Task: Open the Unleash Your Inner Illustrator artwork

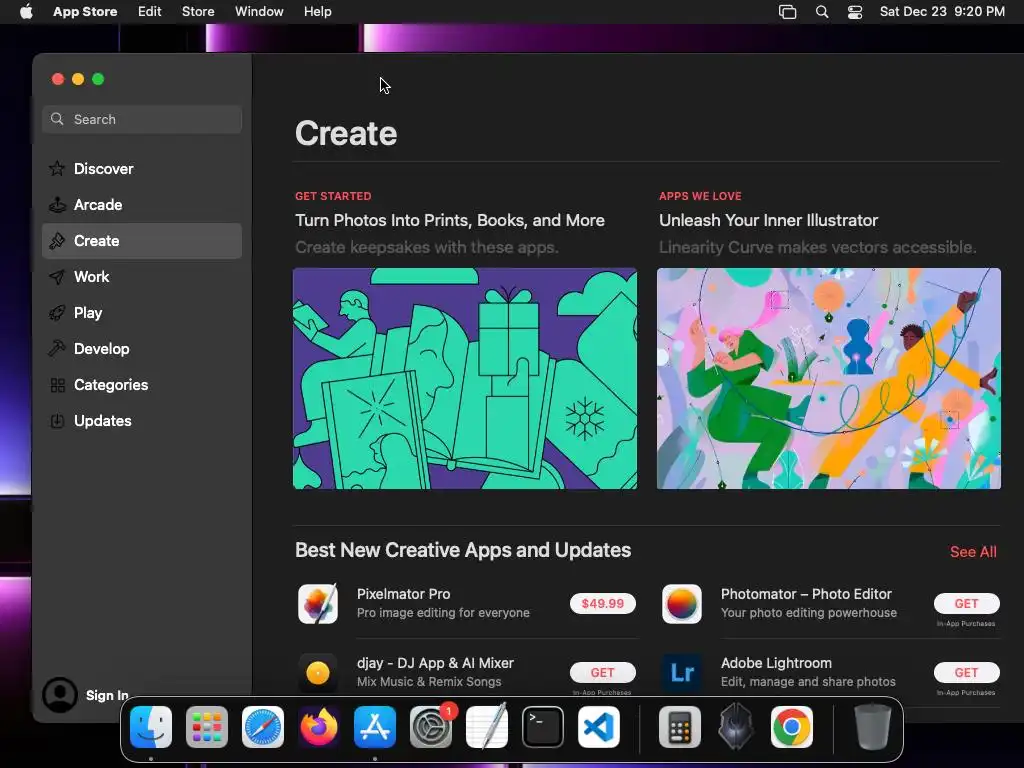Action: tap(829, 378)
